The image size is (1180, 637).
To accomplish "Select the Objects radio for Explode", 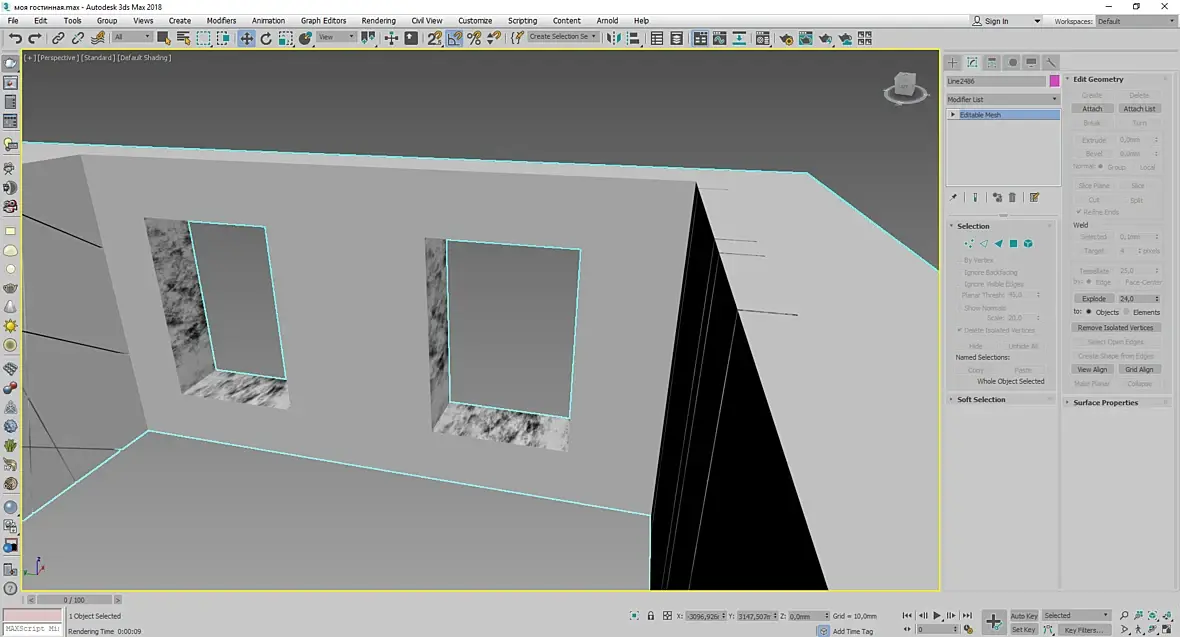I will pos(1089,312).
